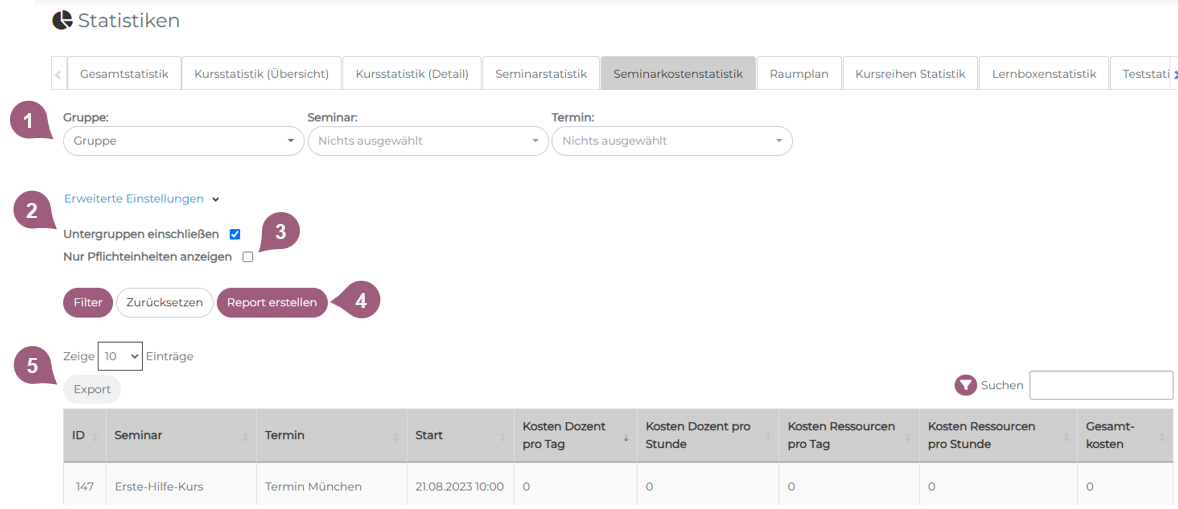The height and width of the screenshot is (509, 1178).
Task: Open the Termin dropdown
Action: coord(671,141)
